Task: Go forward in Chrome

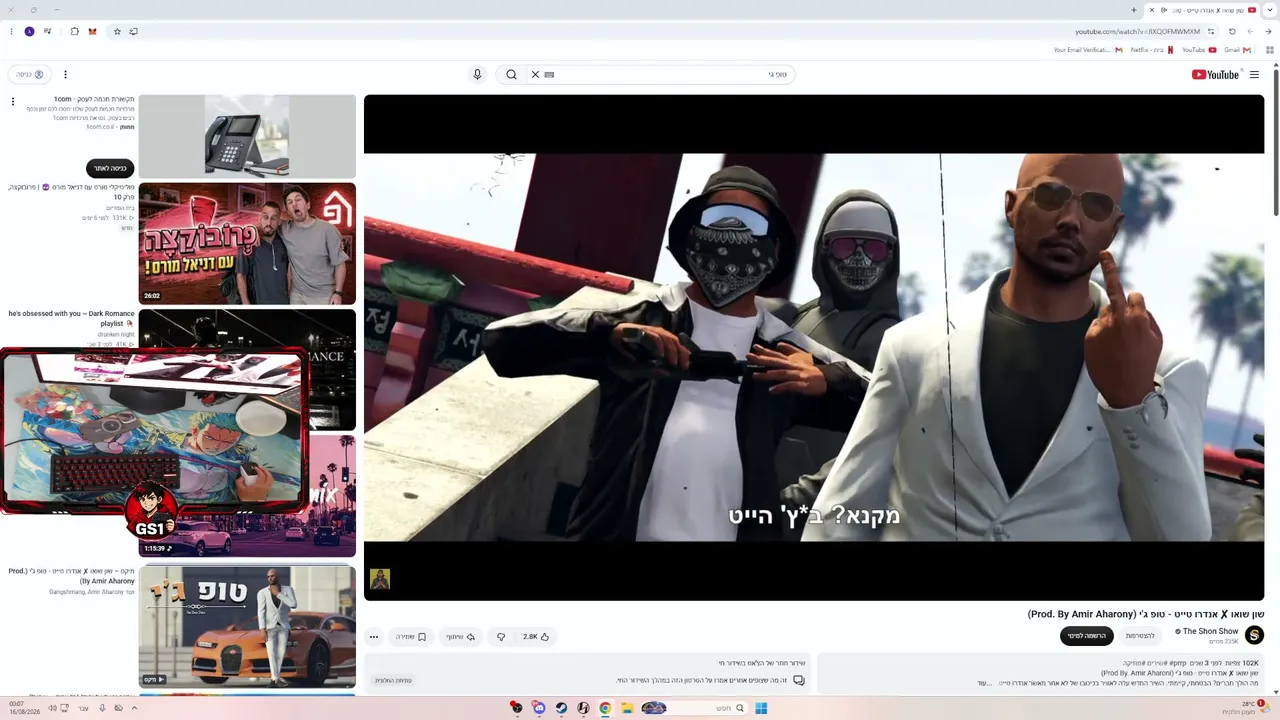Action: click(x=1250, y=32)
